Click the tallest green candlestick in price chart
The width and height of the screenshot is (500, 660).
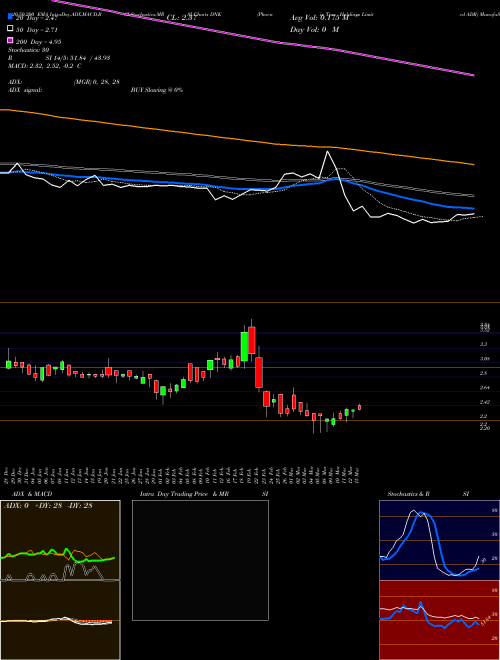click(x=244, y=346)
